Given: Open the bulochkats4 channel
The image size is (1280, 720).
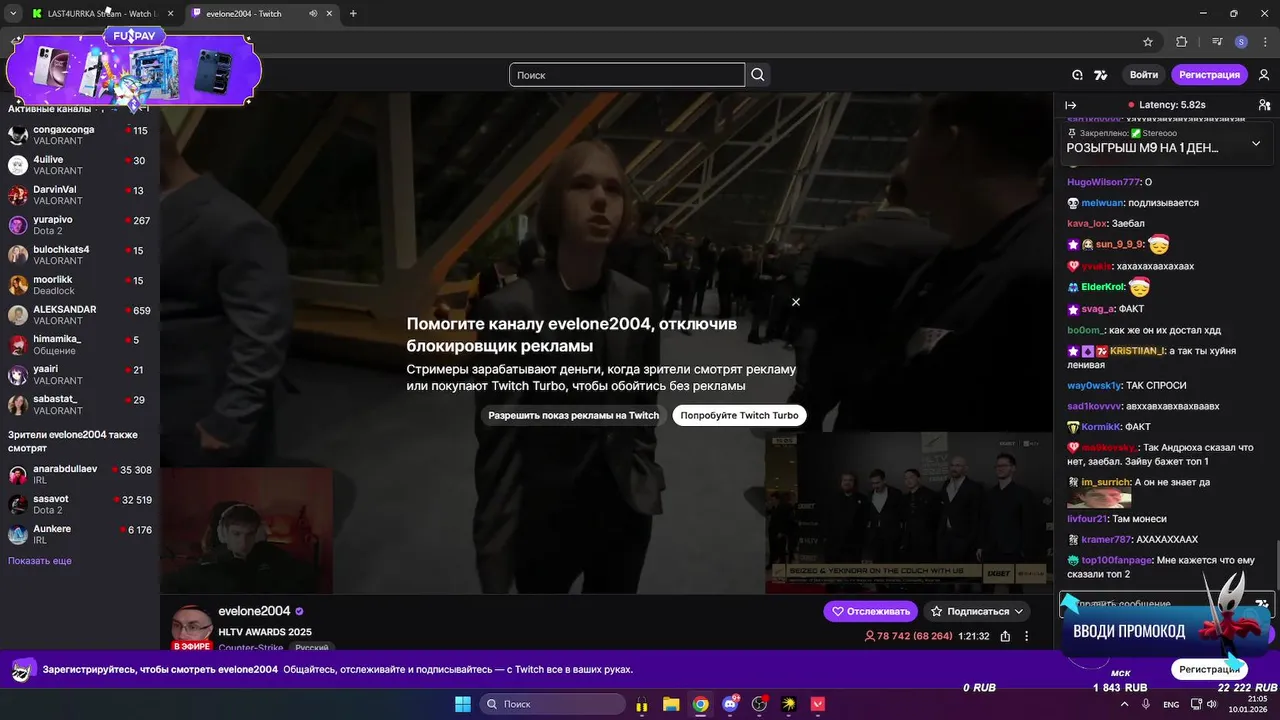Looking at the screenshot, I should 80,255.
